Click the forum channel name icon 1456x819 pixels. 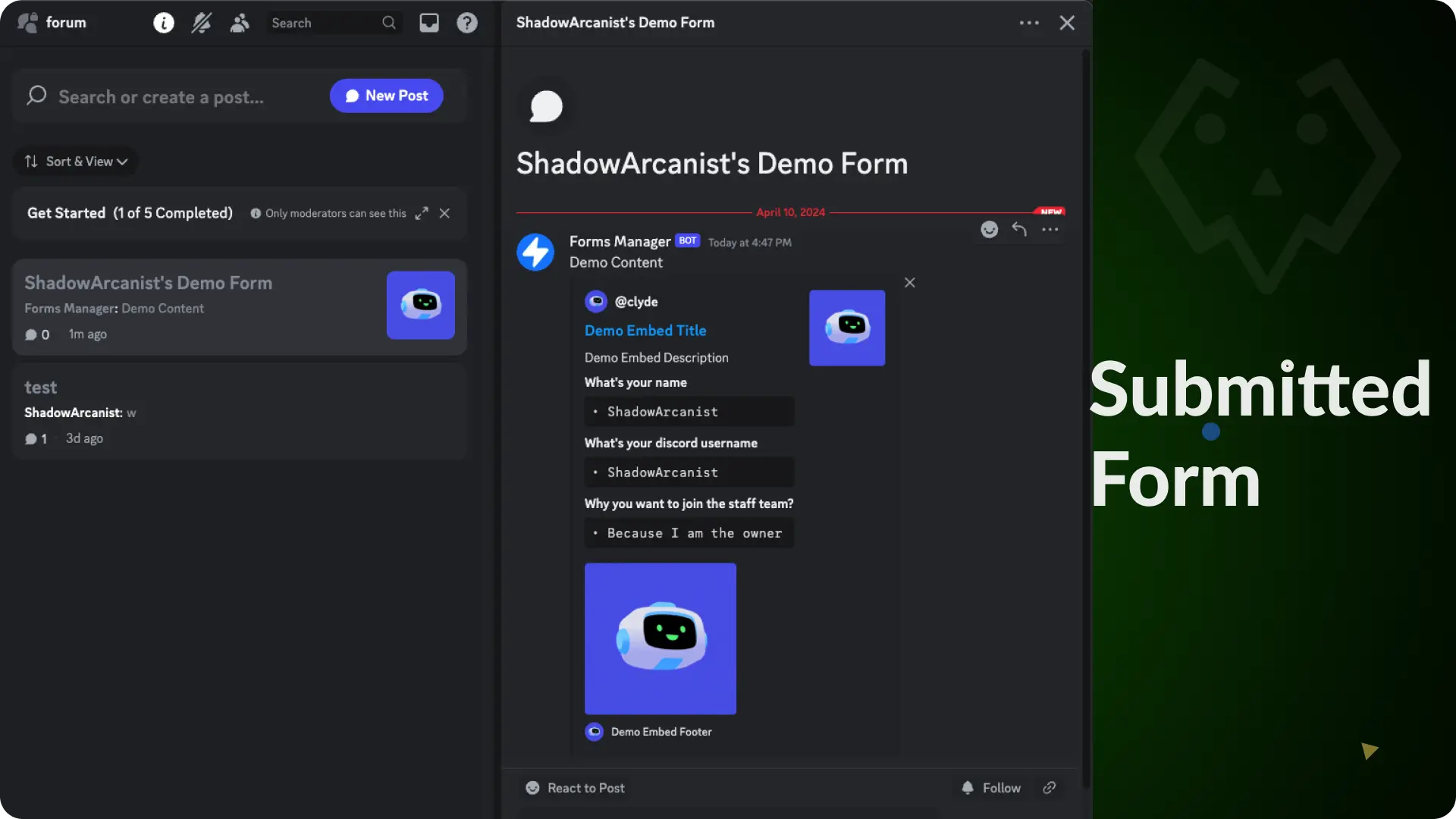[x=27, y=23]
